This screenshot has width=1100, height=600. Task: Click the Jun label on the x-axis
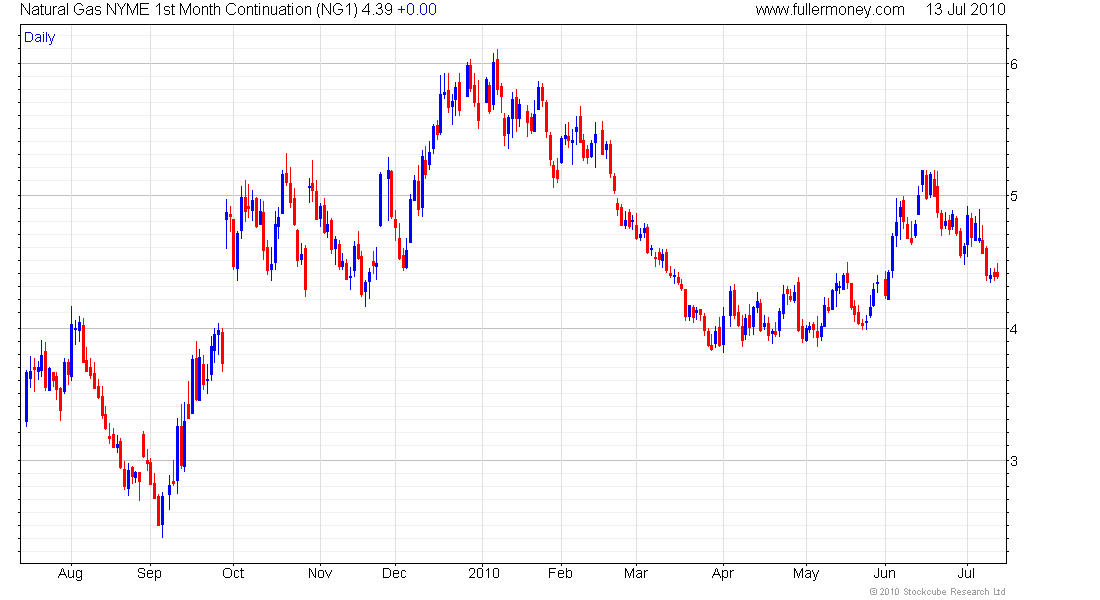tap(885, 573)
